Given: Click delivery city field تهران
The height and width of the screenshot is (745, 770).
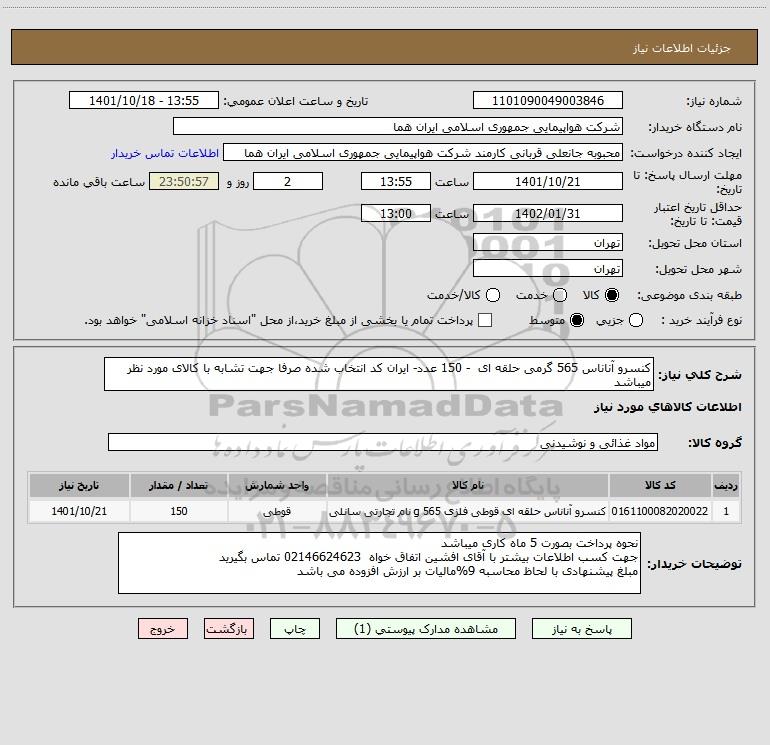Looking at the screenshot, I should (x=548, y=268).
